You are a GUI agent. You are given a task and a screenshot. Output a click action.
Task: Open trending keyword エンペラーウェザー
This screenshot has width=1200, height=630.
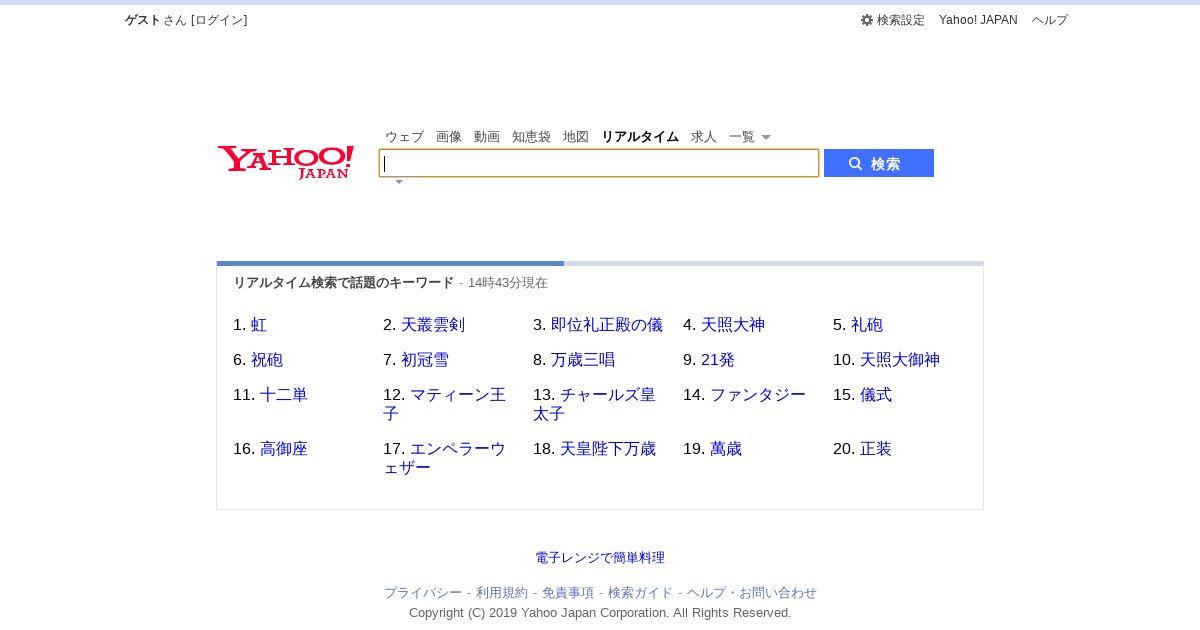445,458
